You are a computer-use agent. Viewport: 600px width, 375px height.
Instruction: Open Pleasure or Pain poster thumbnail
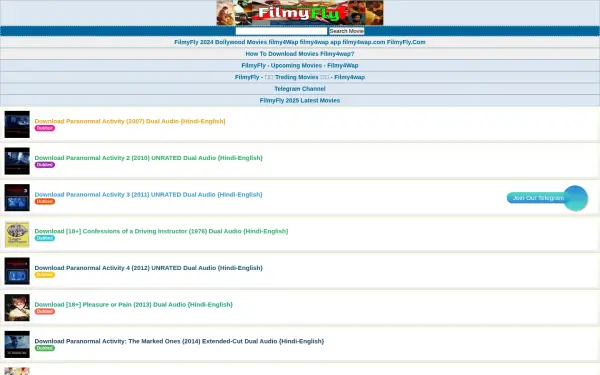pyautogui.click(x=17, y=308)
